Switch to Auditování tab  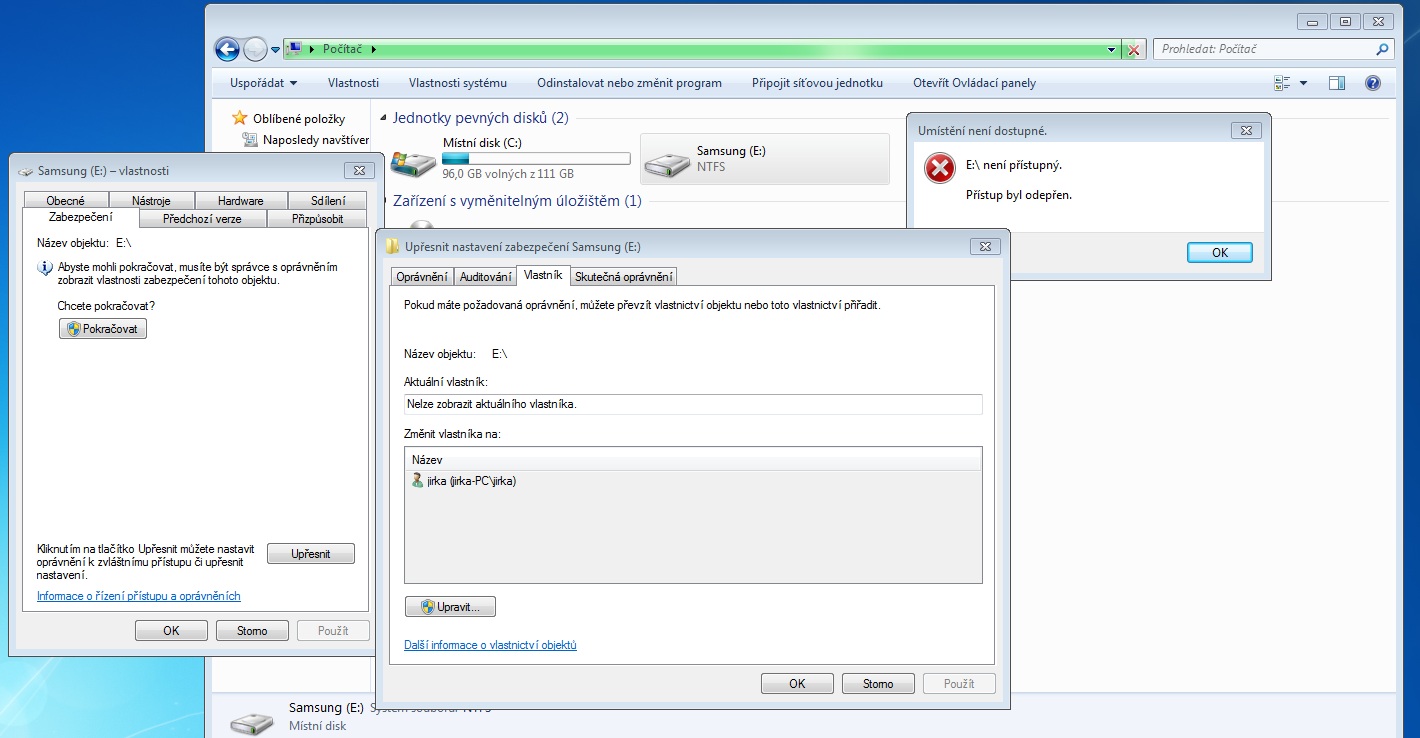485,277
